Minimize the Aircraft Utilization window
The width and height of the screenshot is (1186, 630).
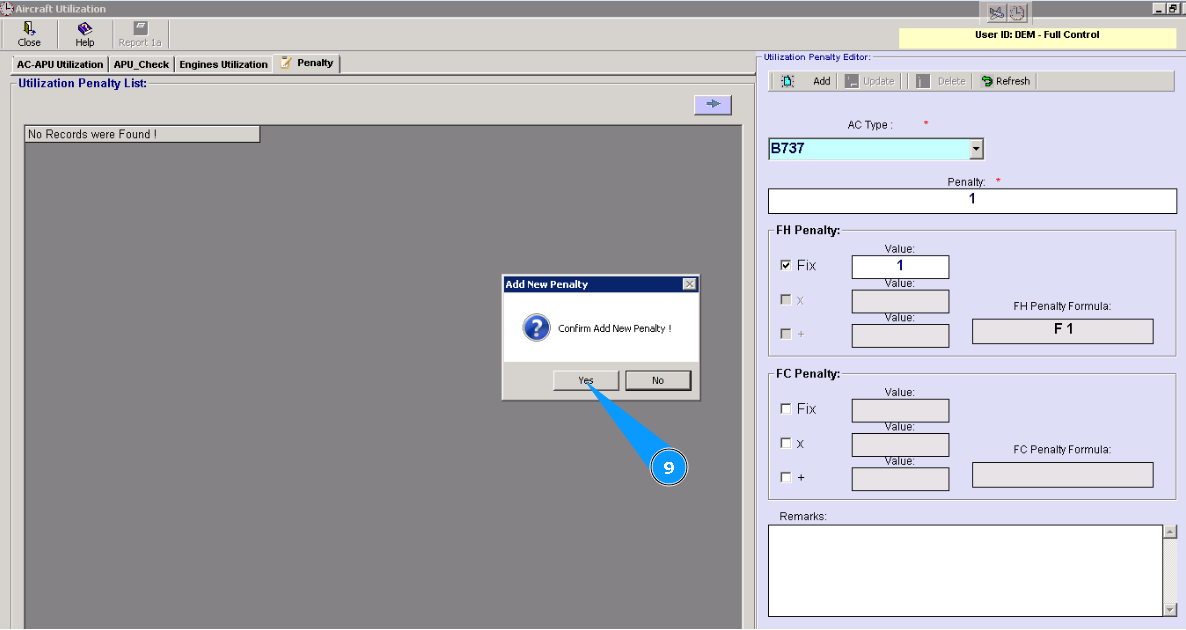click(x=1160, y=8)
